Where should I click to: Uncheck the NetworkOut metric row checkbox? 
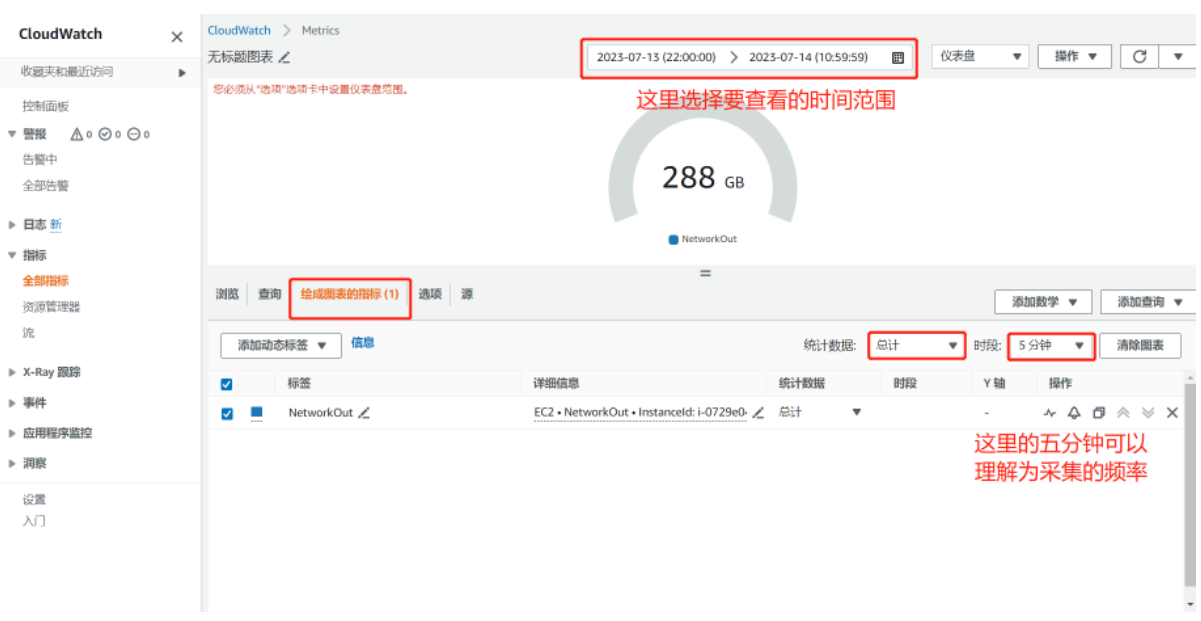click(226, 413)
